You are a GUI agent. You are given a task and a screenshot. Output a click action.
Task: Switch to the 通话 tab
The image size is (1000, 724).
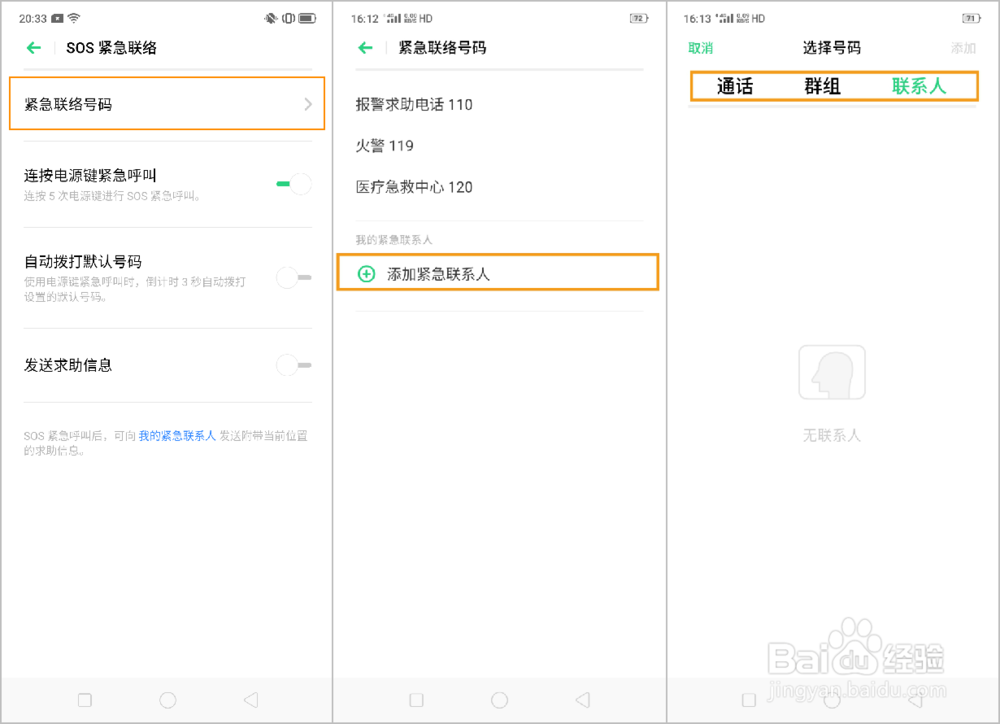click(735, 86)
